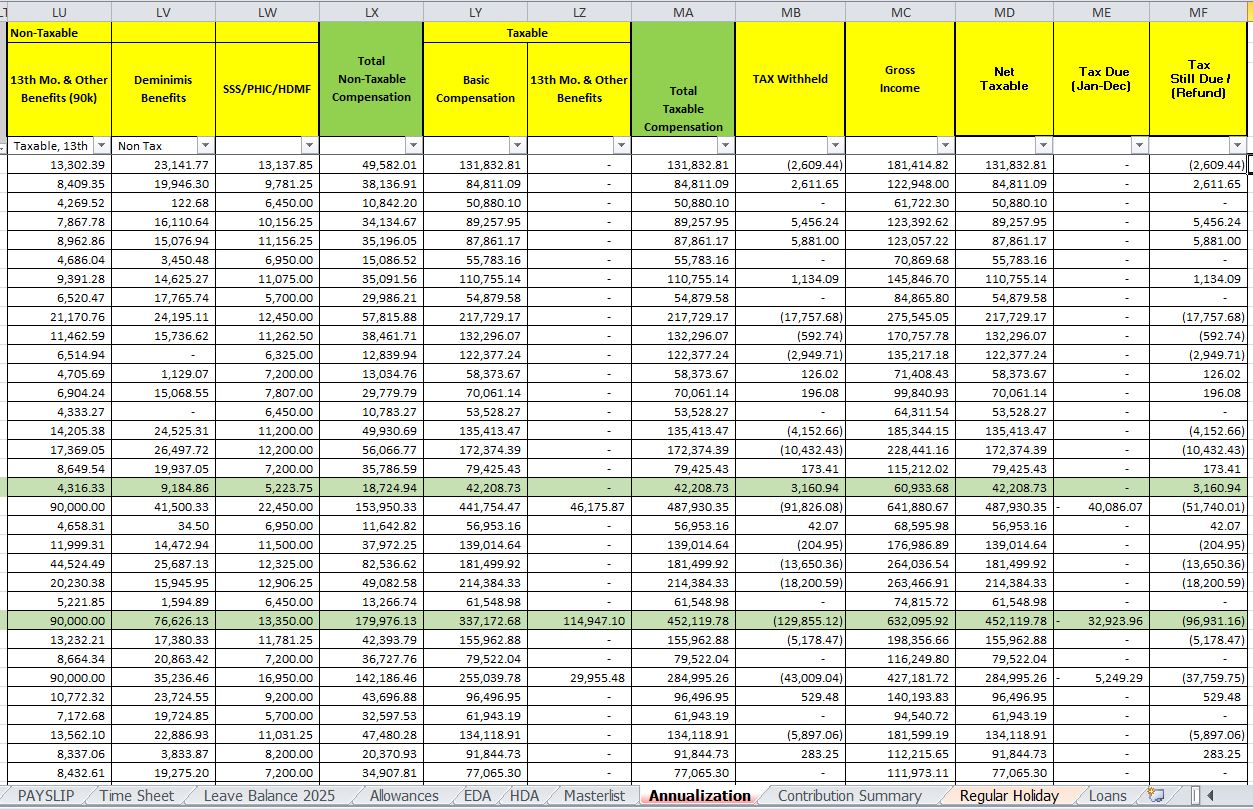
Task: Select the EDA sheet tab
Action: 478,796
